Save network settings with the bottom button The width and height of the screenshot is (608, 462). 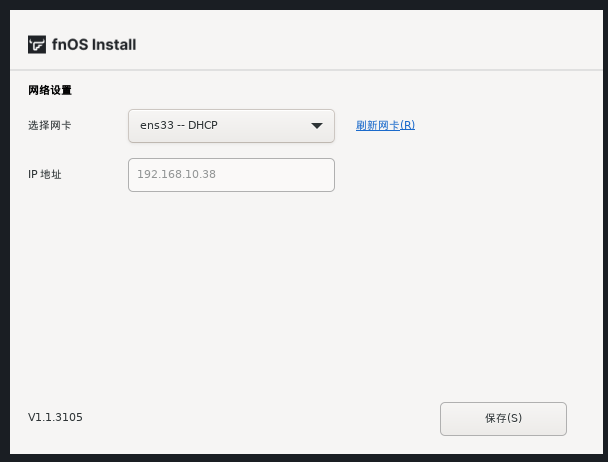click(x=503, y=419)
